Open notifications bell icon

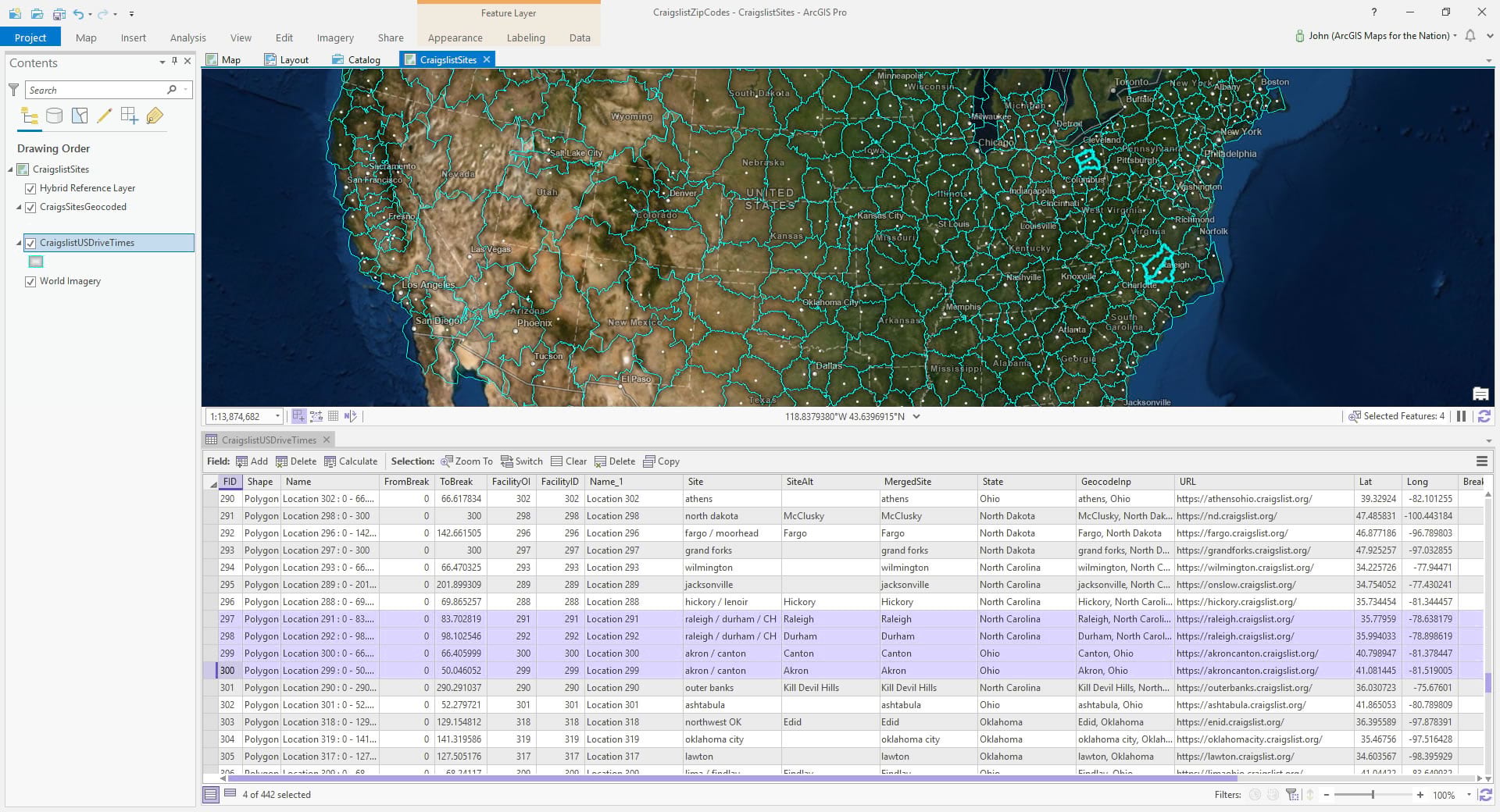point(1470,36)
